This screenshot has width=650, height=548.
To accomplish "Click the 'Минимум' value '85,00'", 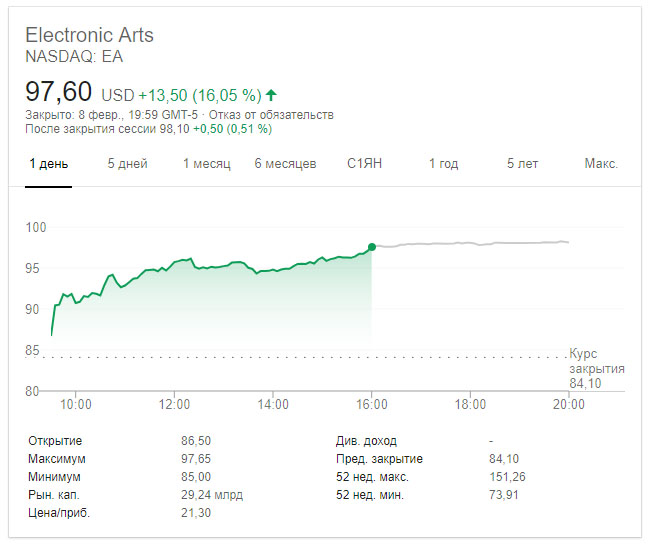I will click(x=196, y=477).
